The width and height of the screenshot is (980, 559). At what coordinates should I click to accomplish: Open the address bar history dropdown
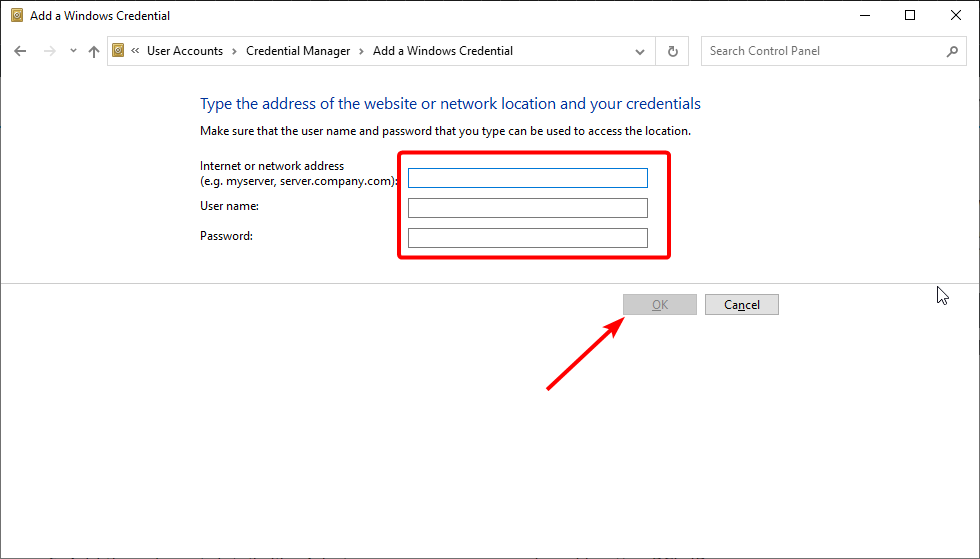coord(639,51)
